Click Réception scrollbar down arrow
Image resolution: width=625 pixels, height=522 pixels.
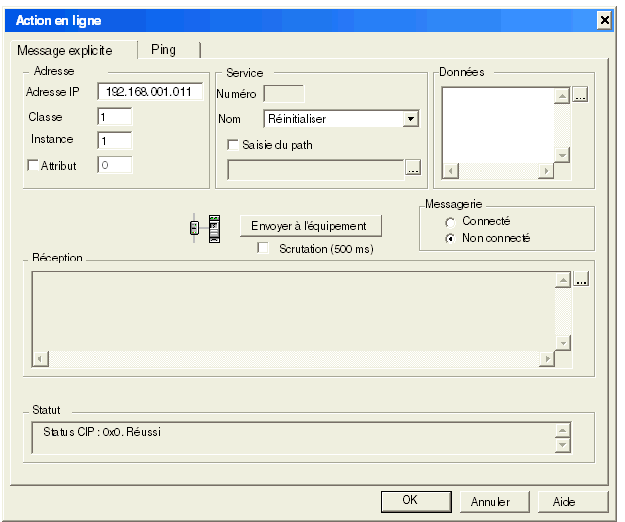click(x=563, y=343)
